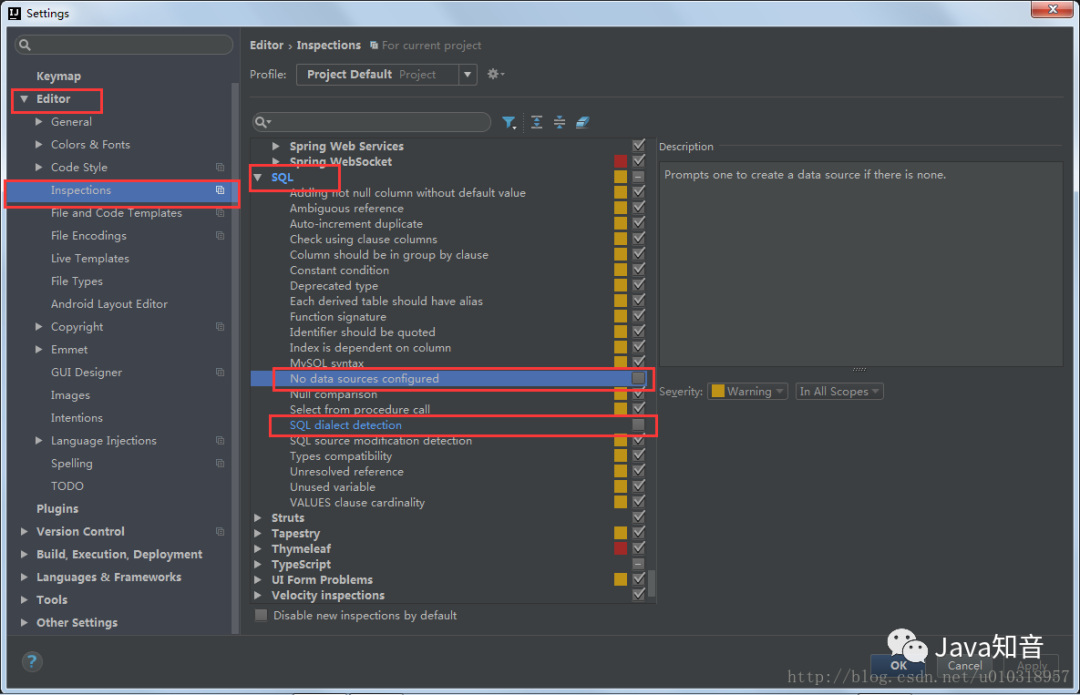
Task: Expand the Colors & Fonts node
Action: (x=39, y=145)
